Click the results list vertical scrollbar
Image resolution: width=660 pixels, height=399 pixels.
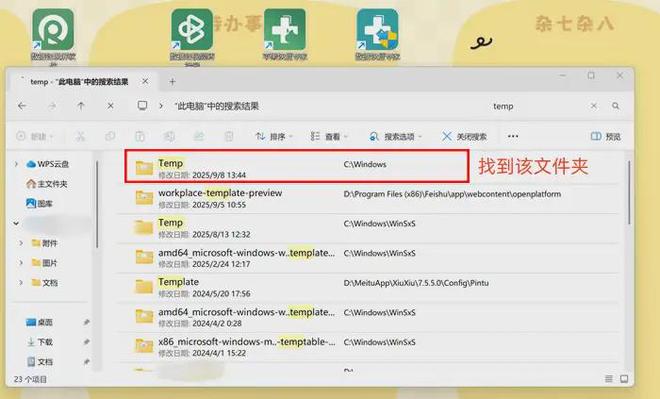[629, 193]
